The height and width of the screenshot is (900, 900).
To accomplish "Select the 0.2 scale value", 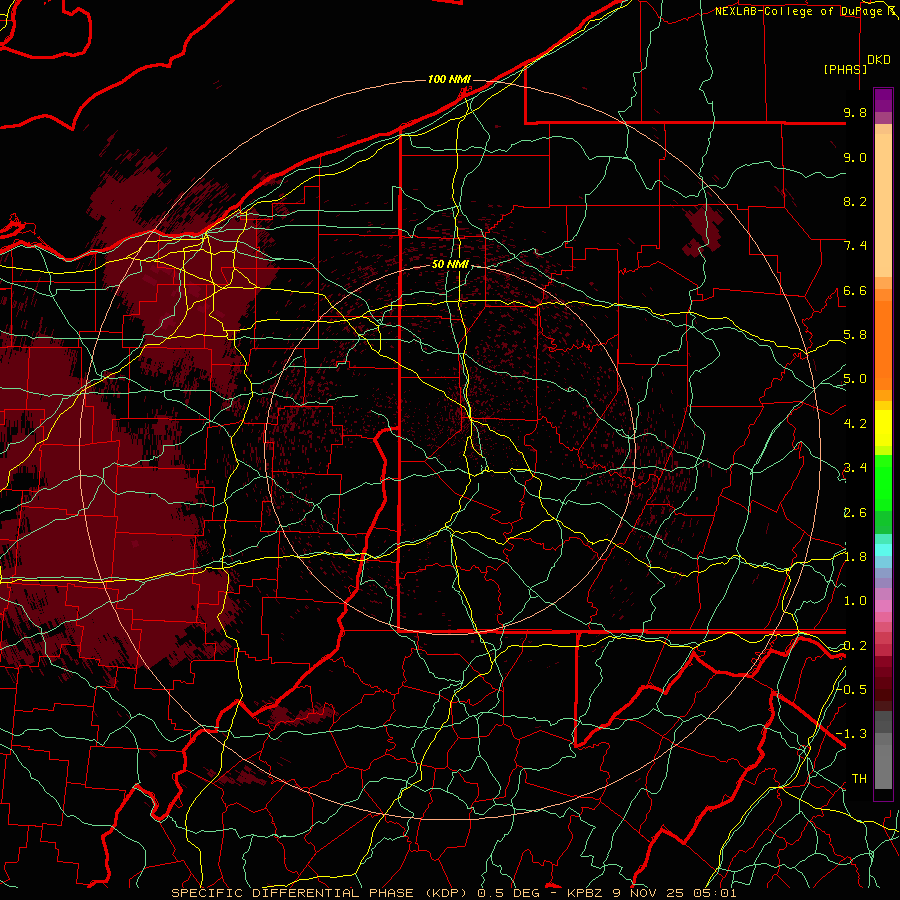I will click(855, 646).
